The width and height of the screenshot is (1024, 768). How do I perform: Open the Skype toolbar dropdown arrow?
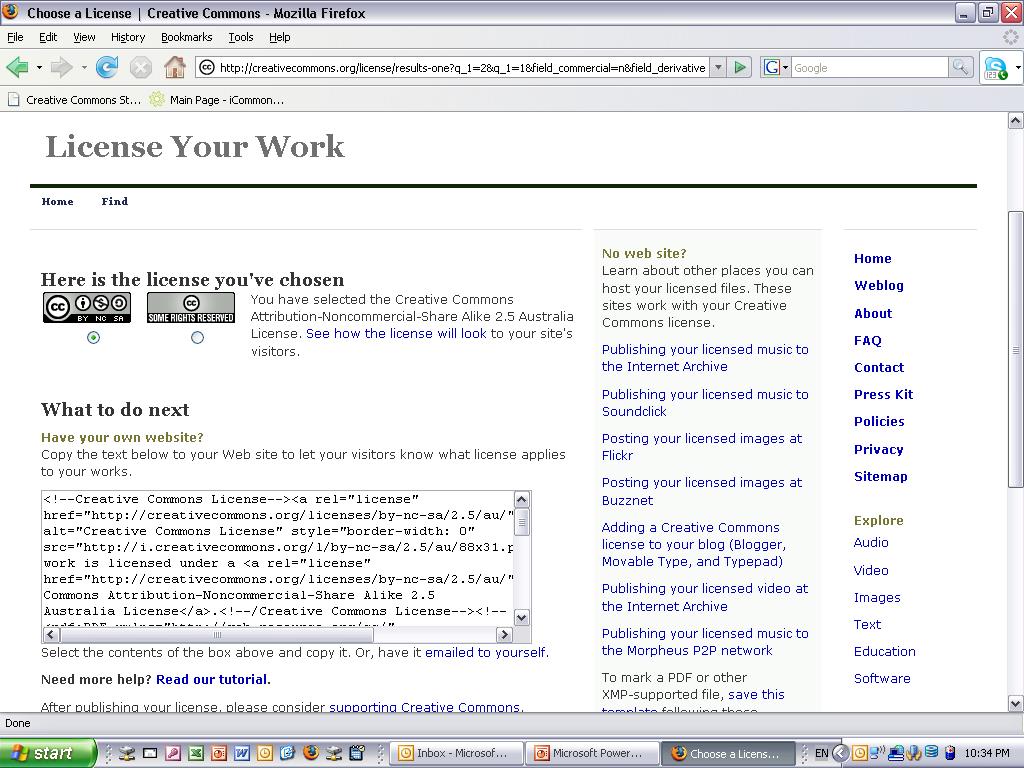pos(1017,67)
